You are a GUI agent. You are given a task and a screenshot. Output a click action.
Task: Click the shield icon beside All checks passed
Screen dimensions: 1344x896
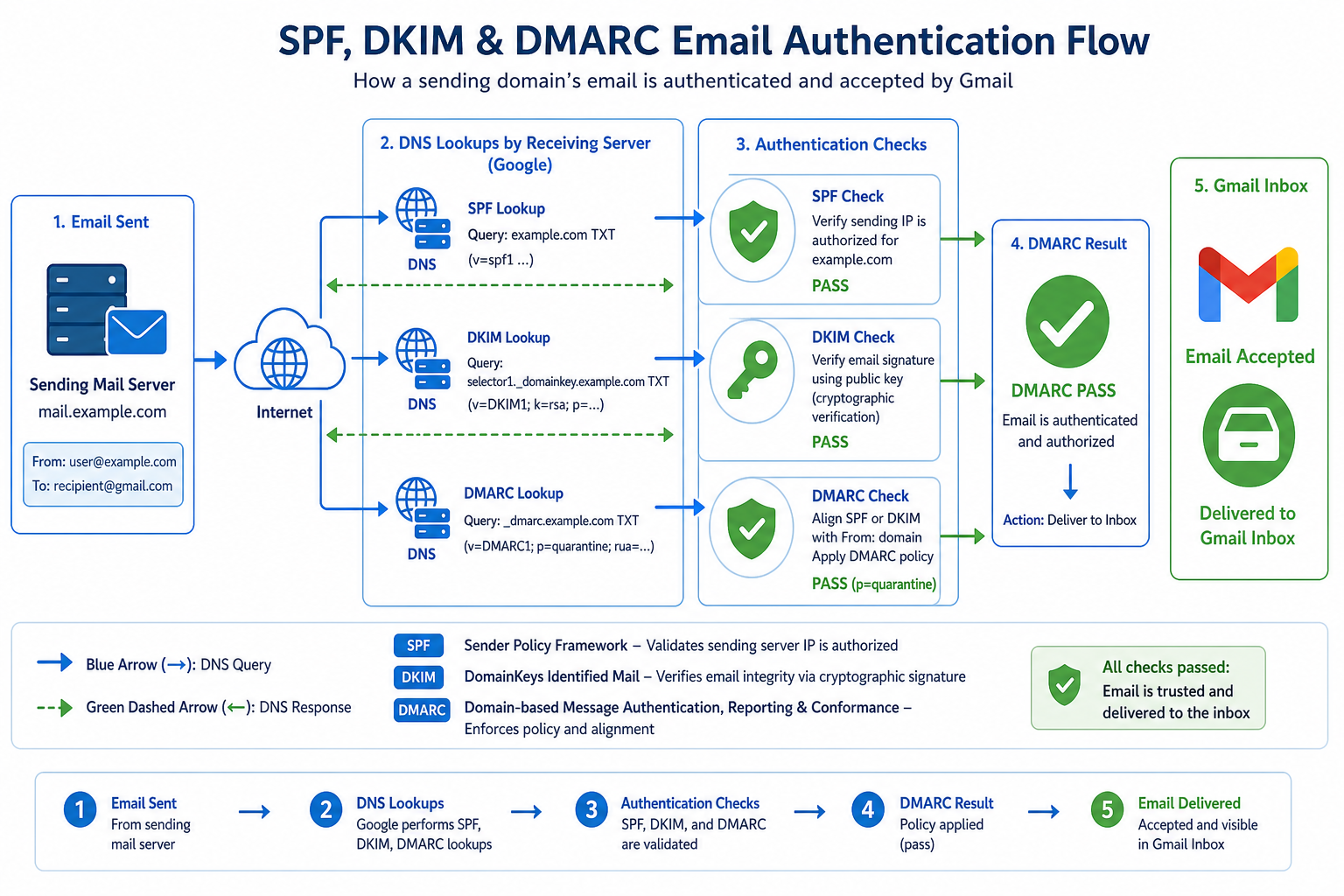[x=1064, y=685]
